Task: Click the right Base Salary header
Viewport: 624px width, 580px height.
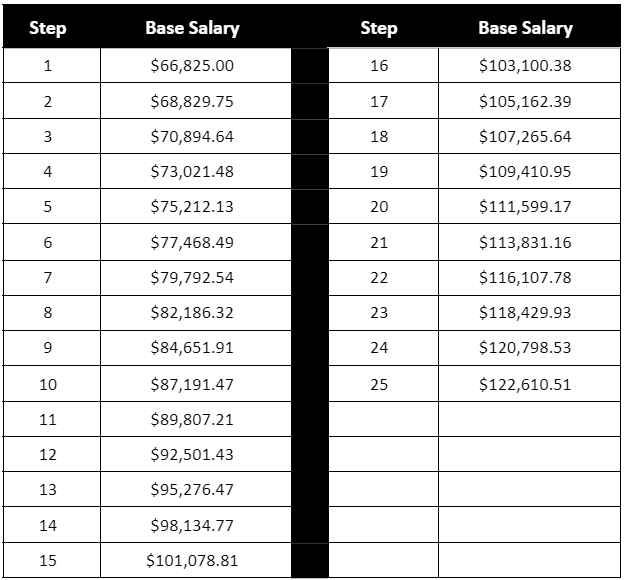Action: coord(525,28)
